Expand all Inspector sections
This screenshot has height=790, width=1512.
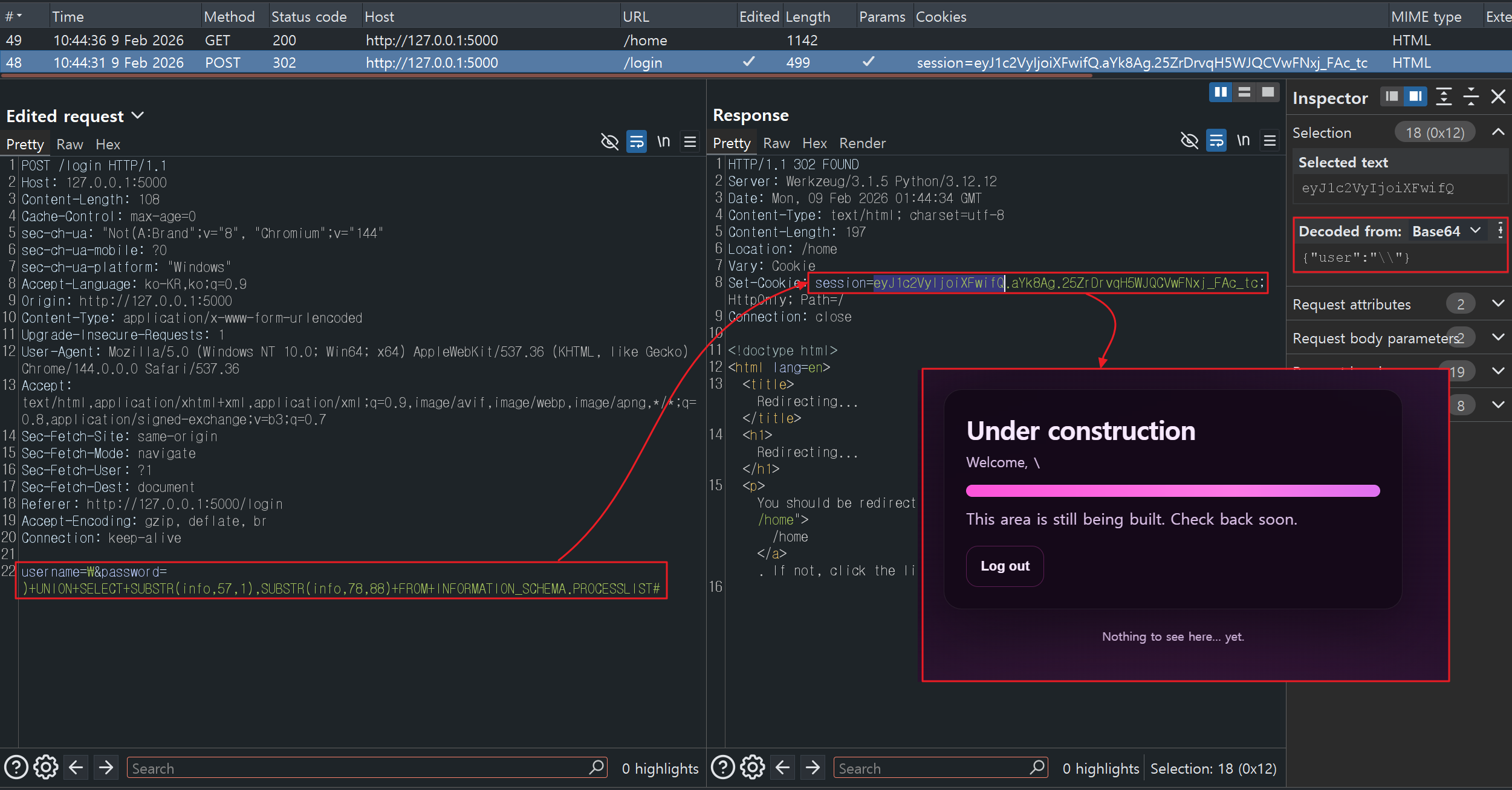[x=1444, y=97]
